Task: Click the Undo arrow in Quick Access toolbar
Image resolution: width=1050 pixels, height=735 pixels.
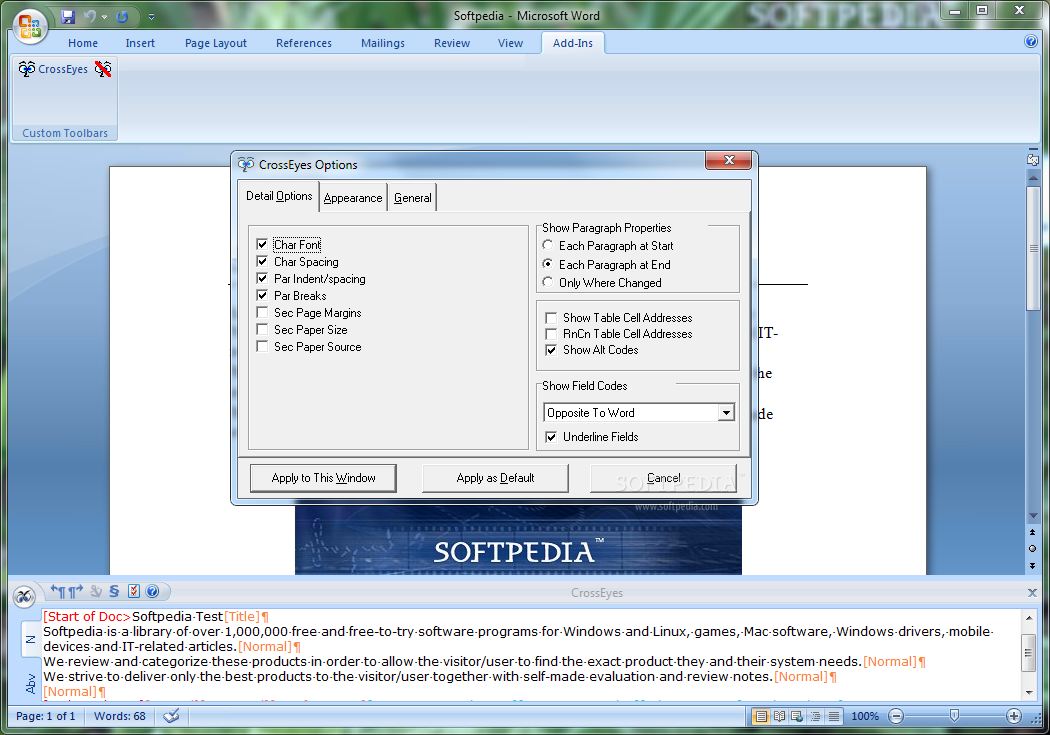Action: [90, 17]
